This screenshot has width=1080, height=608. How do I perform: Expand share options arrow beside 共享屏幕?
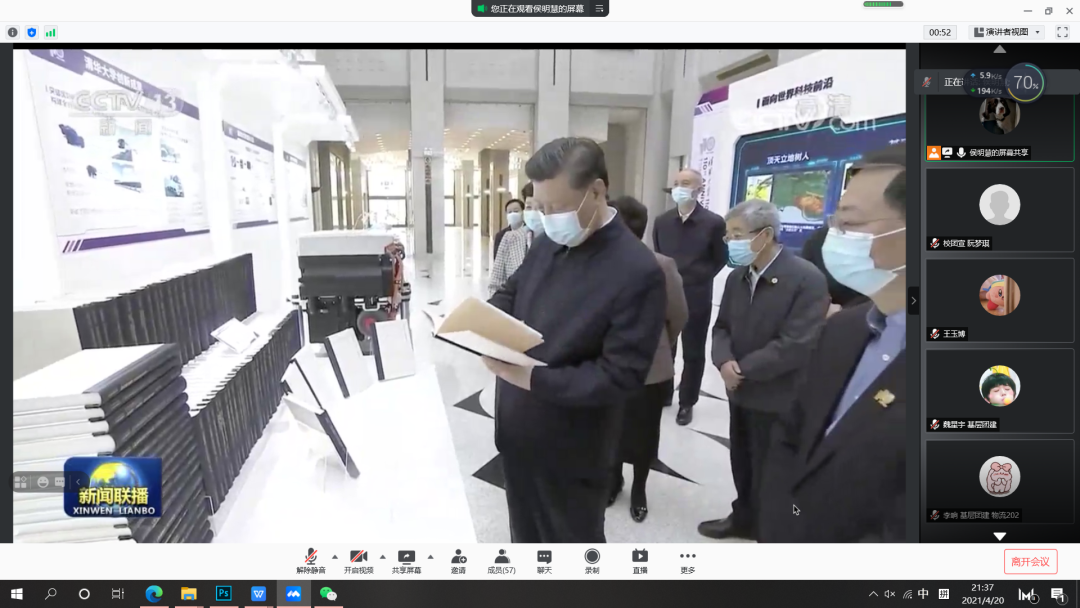(x=430, y=557)
